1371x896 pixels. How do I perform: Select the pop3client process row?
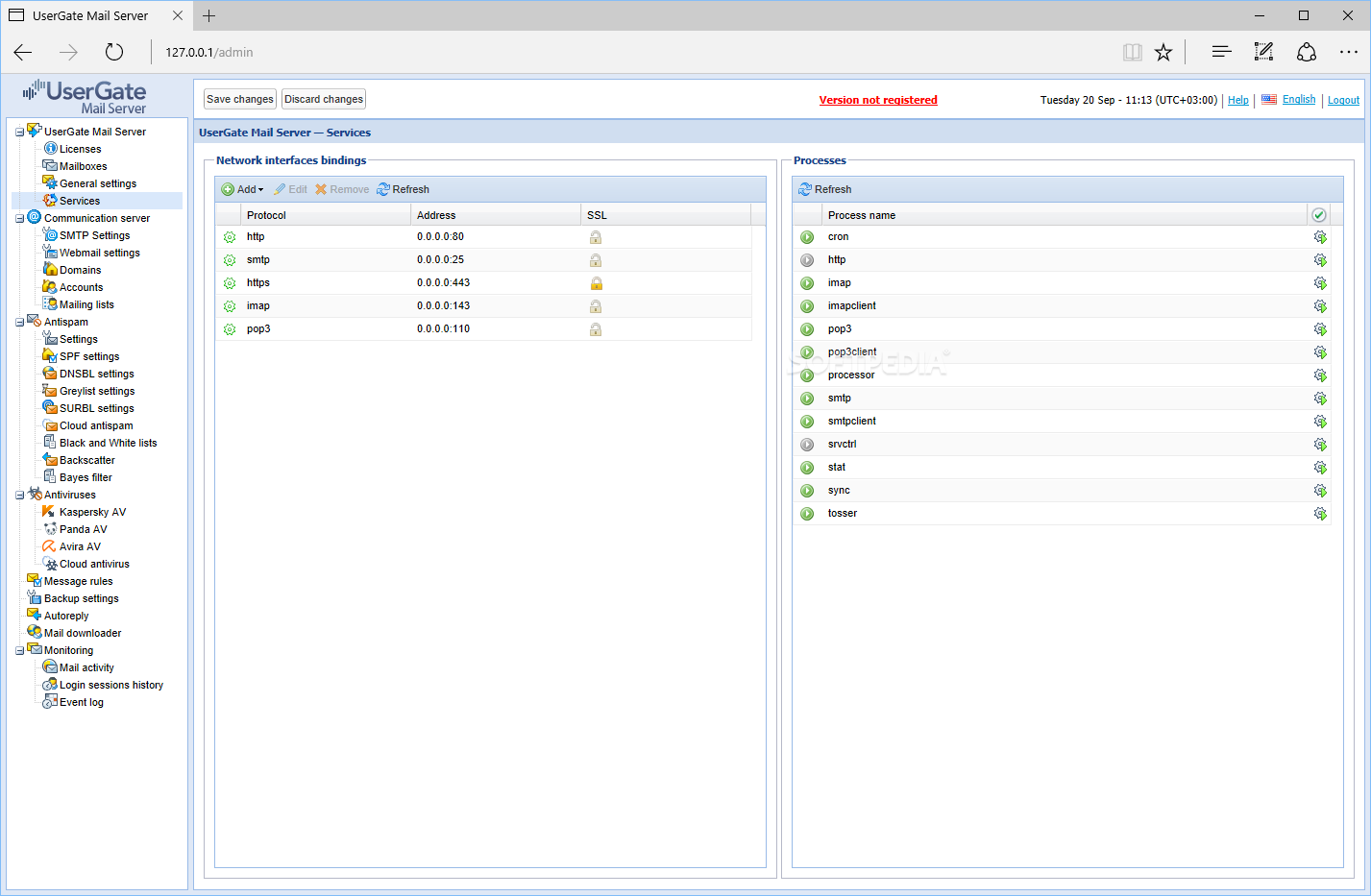1062,352
